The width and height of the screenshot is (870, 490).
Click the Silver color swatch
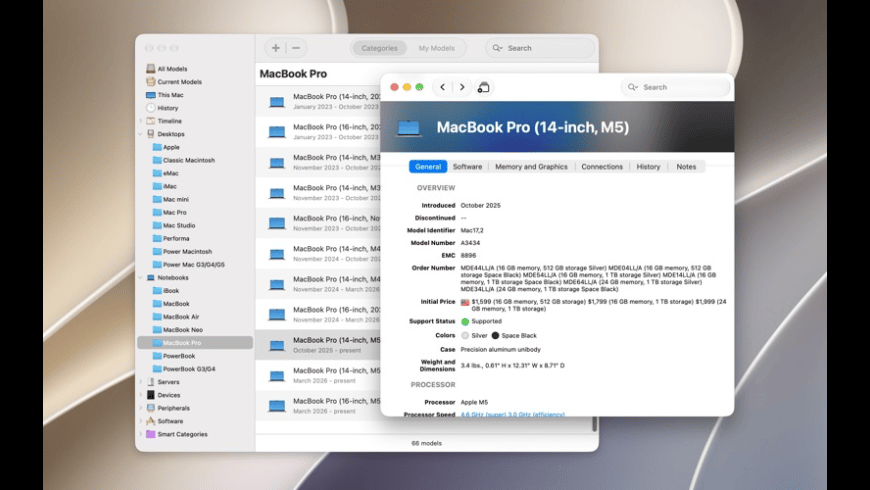pos(465,336)
